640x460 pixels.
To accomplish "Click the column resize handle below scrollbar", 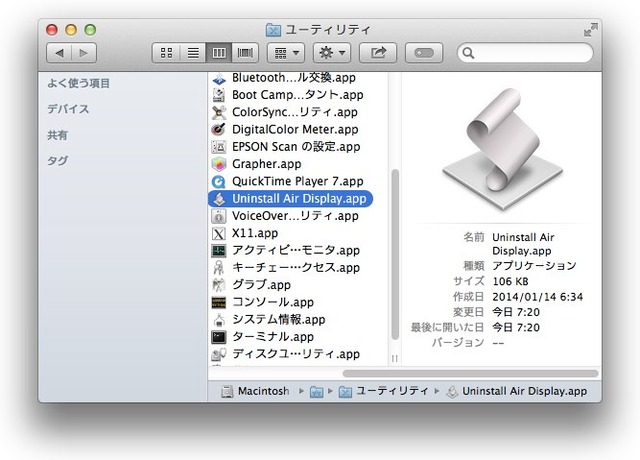I will [395, 359].
